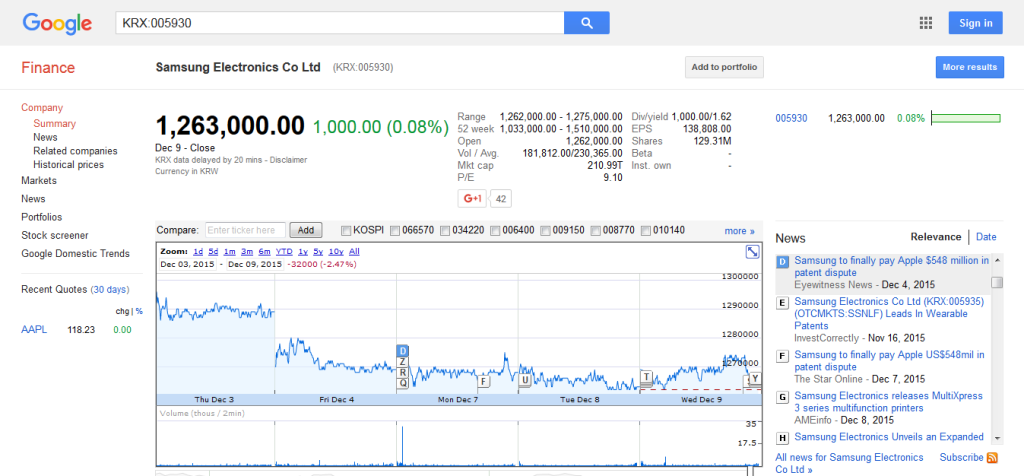Viewport: 1024px width, 476px height.
Task: Set chart zoom to 1m
Action: pos(229,251)
